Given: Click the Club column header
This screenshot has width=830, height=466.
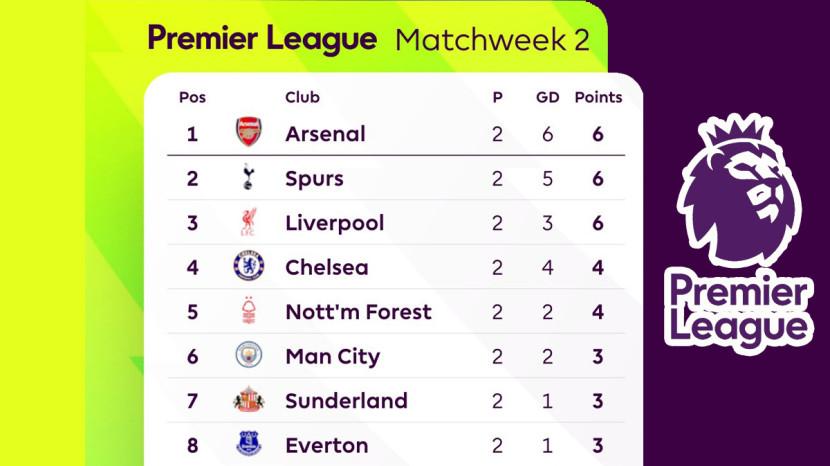Looking at the screenshot, I should click(302, 97).
